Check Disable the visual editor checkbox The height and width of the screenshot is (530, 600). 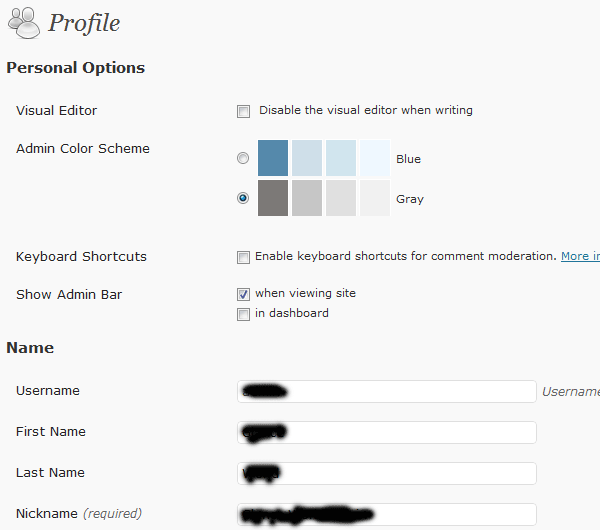(x=243, y=111)
